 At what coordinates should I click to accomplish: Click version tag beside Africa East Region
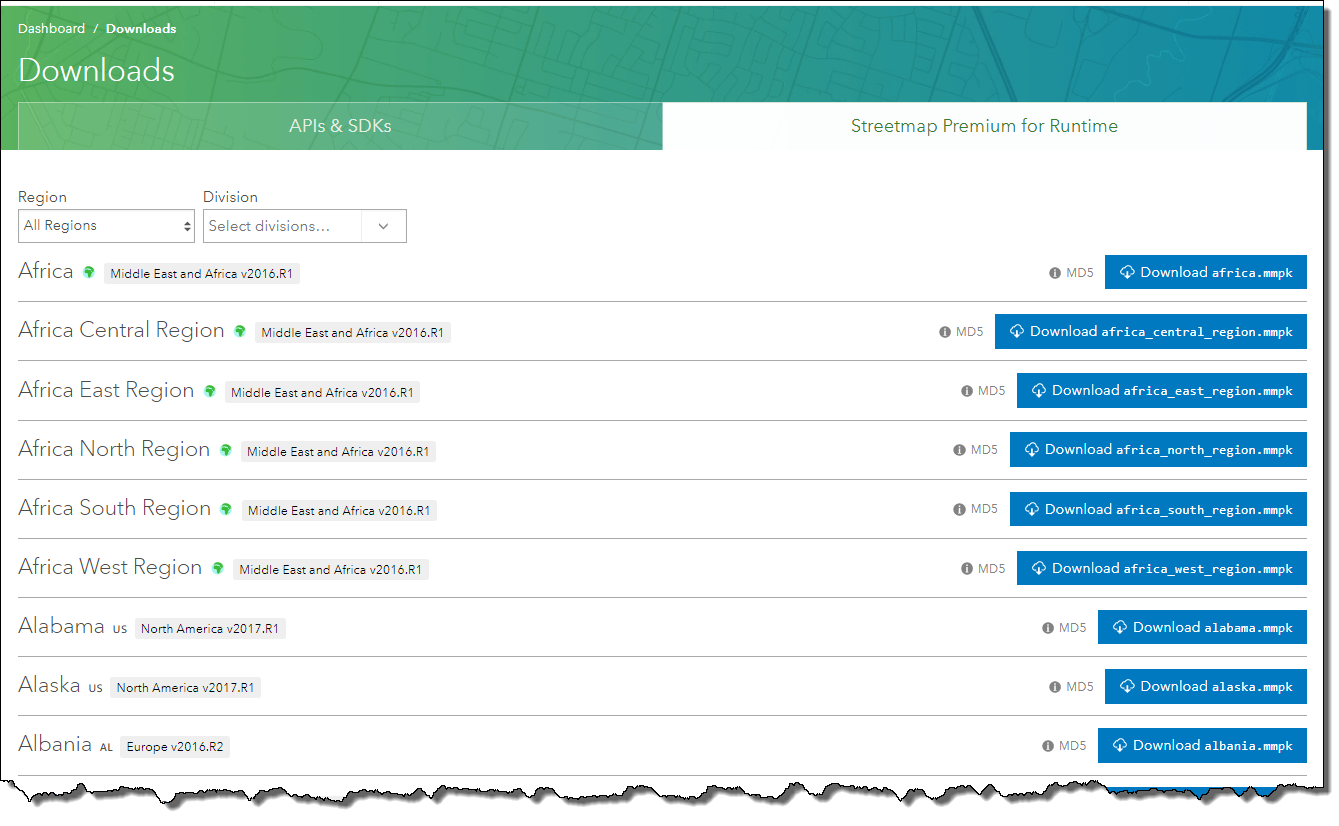(x=322, y=392)
